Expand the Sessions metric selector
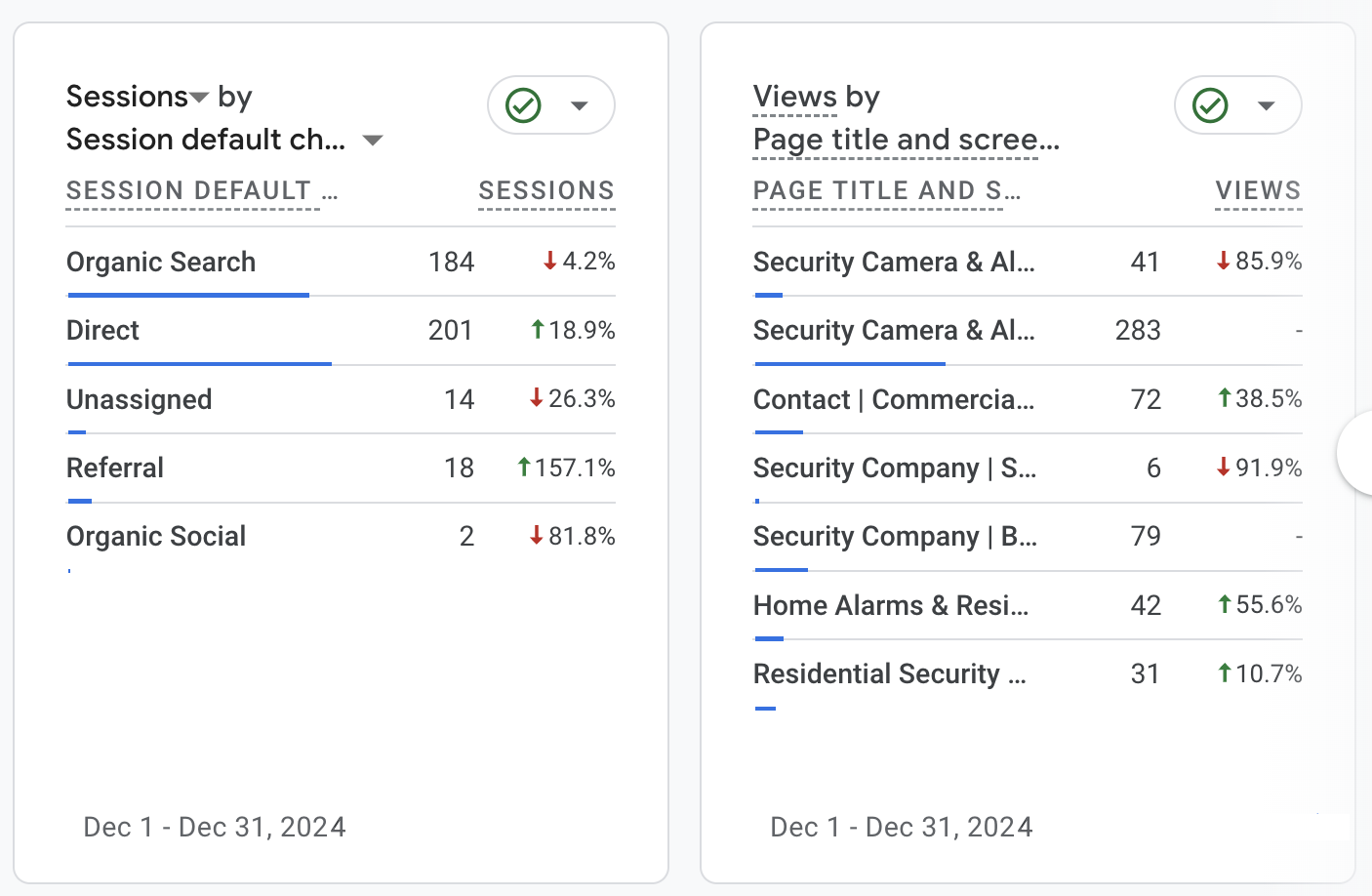This screenshot has width=1372, height=896. [x=199, y=98]
